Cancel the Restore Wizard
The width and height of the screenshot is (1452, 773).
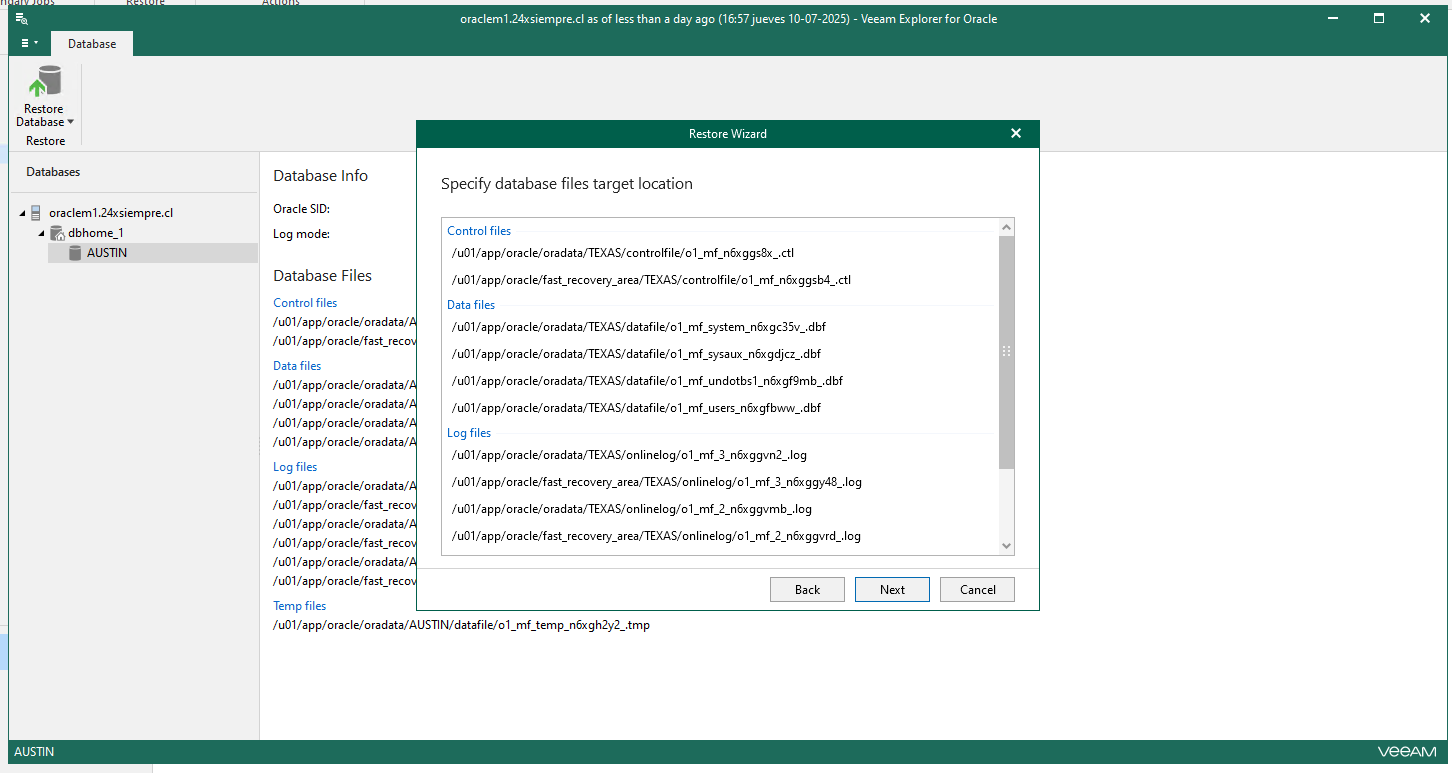pos(977,590)
